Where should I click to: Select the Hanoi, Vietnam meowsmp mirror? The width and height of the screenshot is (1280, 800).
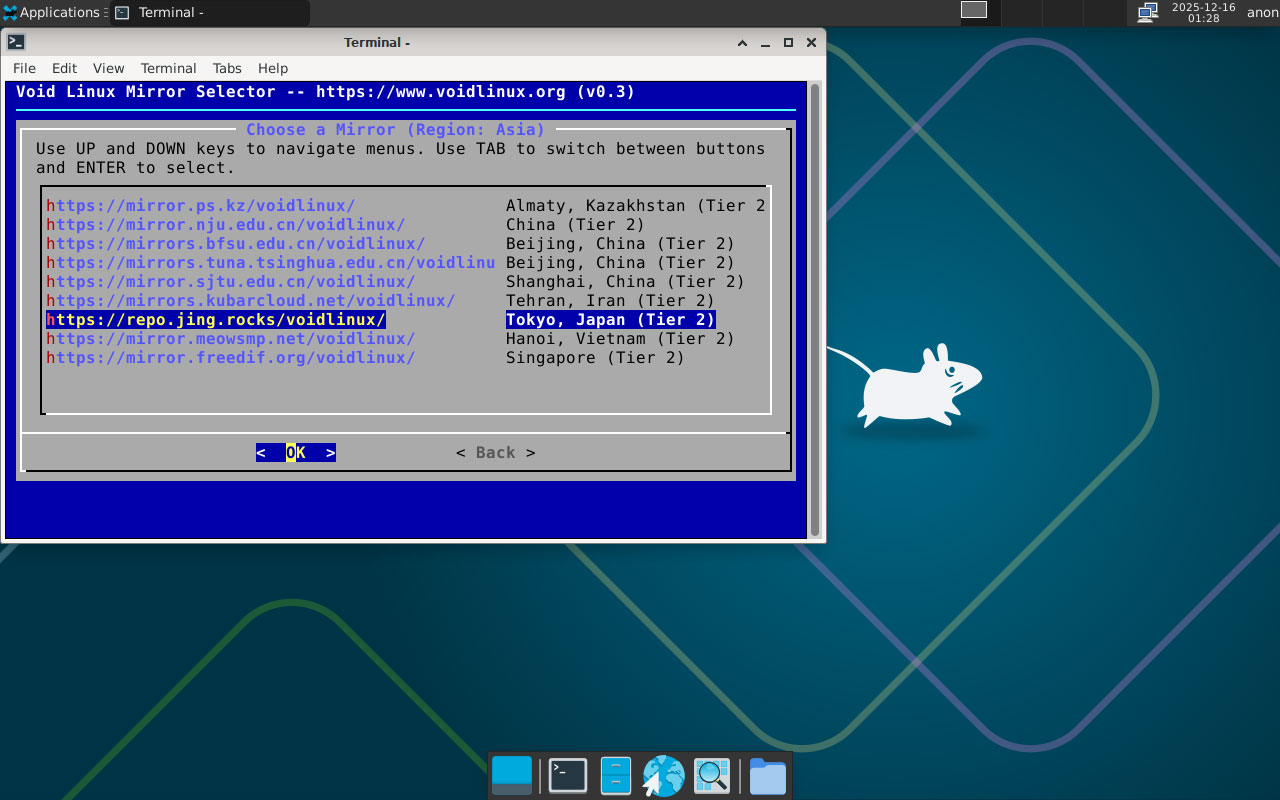[230, 339]
